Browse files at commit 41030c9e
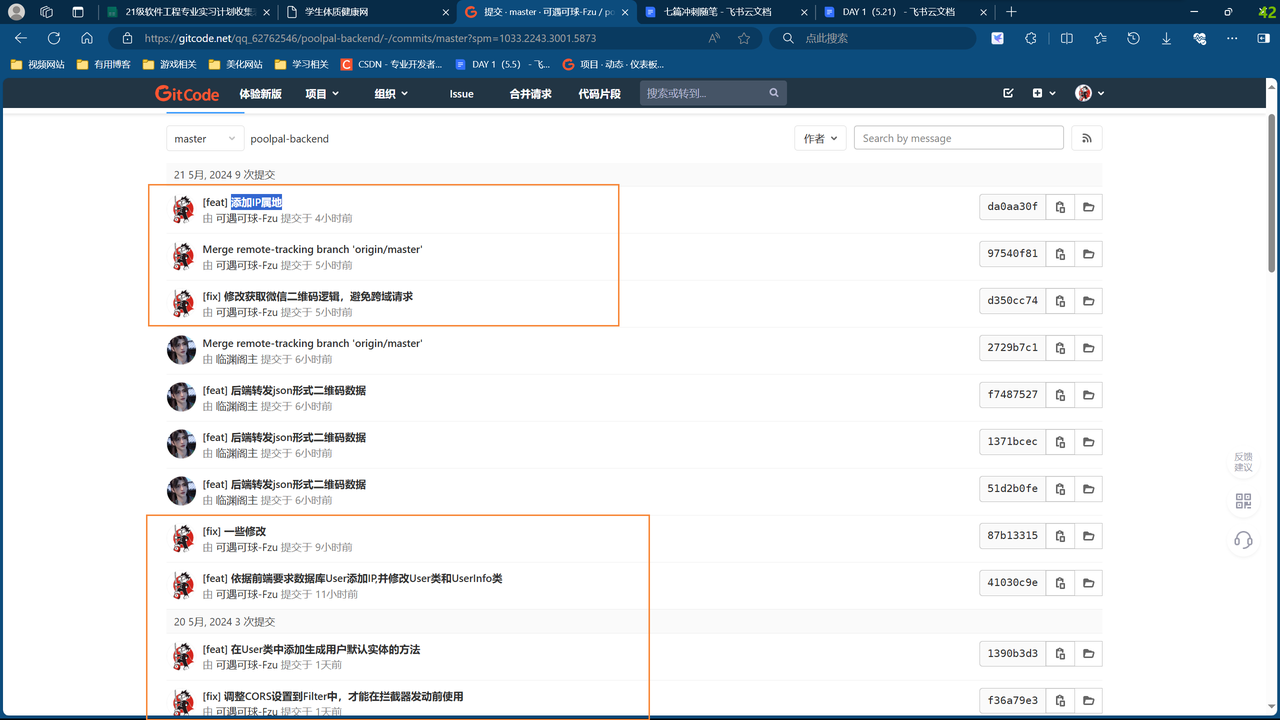Image resolution: width=1280 pixels, height=720 pixels. (1088, 583)
